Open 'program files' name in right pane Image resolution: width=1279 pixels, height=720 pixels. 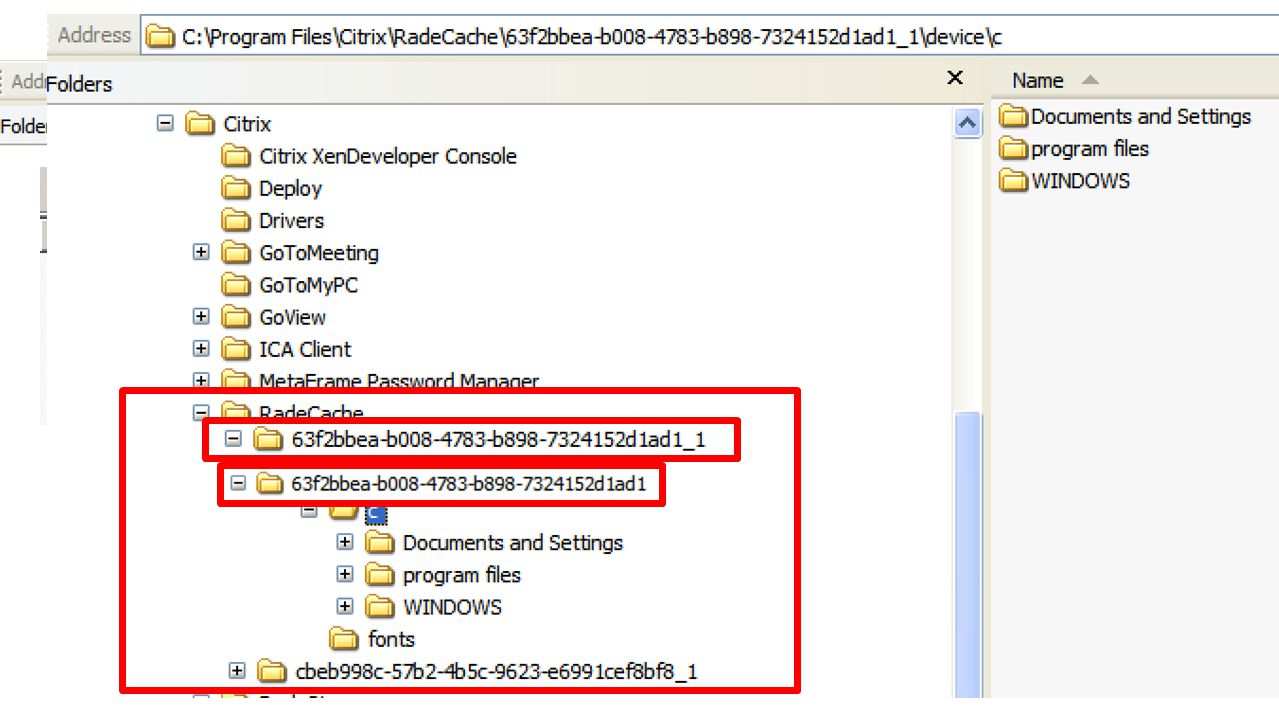point(1090,149)
